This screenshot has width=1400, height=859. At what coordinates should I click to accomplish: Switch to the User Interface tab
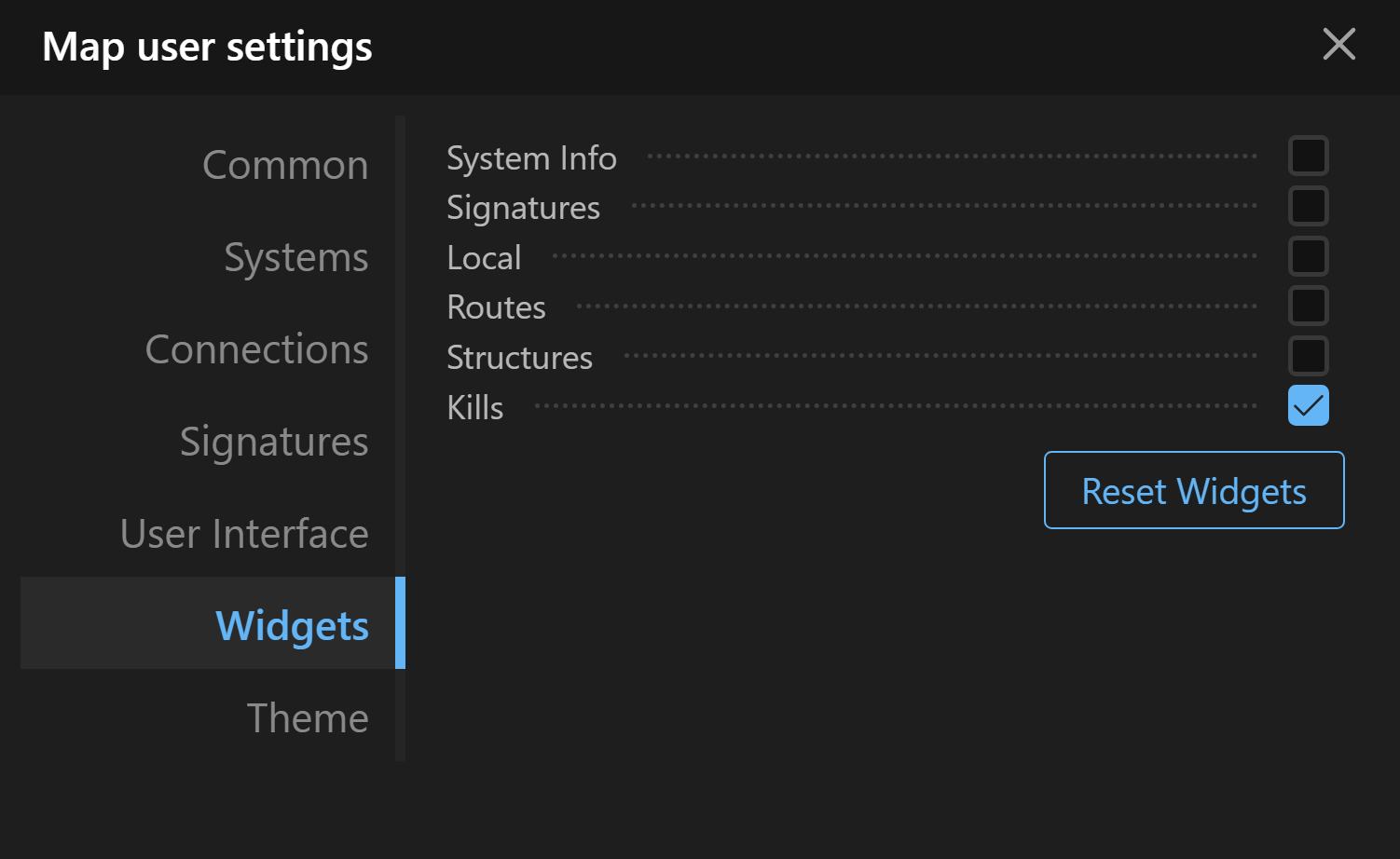(x=243, y=534)
